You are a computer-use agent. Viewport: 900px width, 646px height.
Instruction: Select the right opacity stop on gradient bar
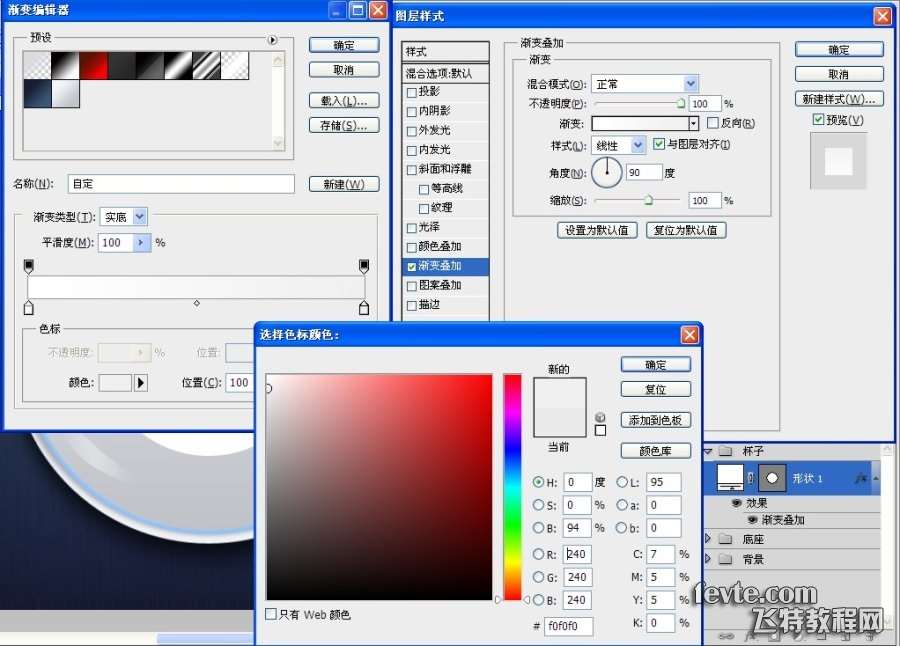point(364,266)
